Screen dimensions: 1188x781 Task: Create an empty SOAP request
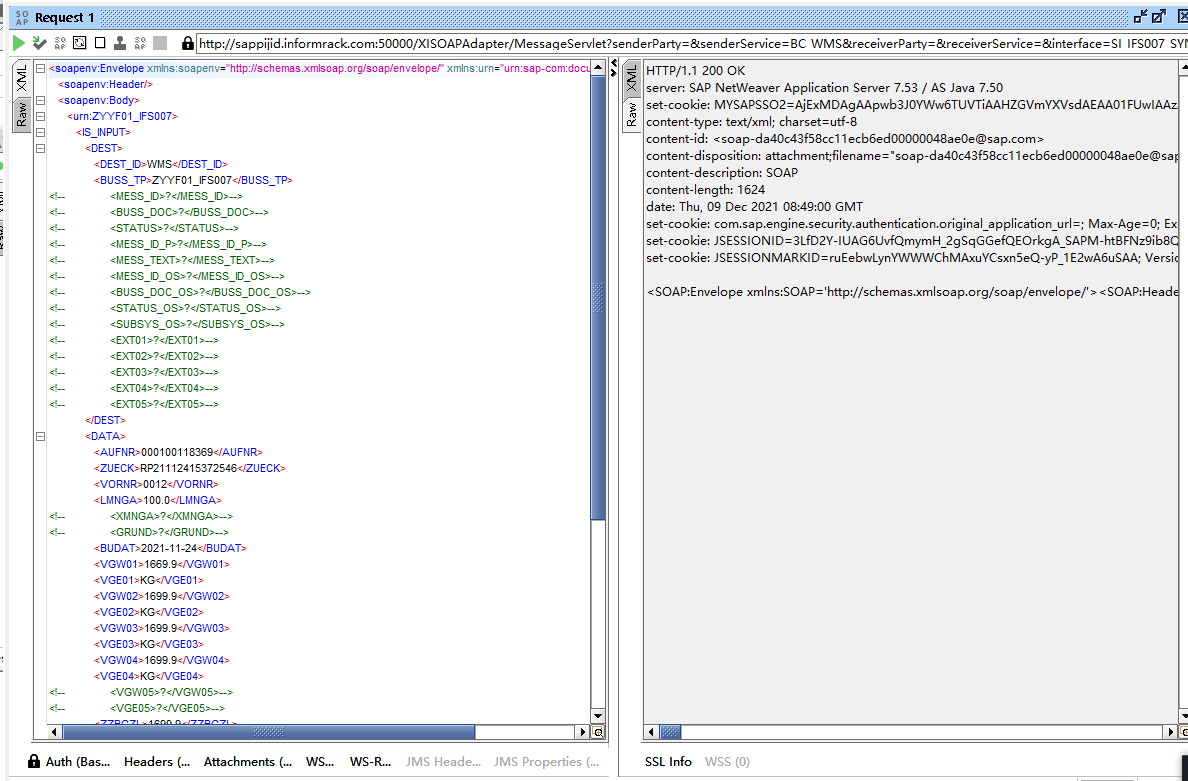[100, 43]
